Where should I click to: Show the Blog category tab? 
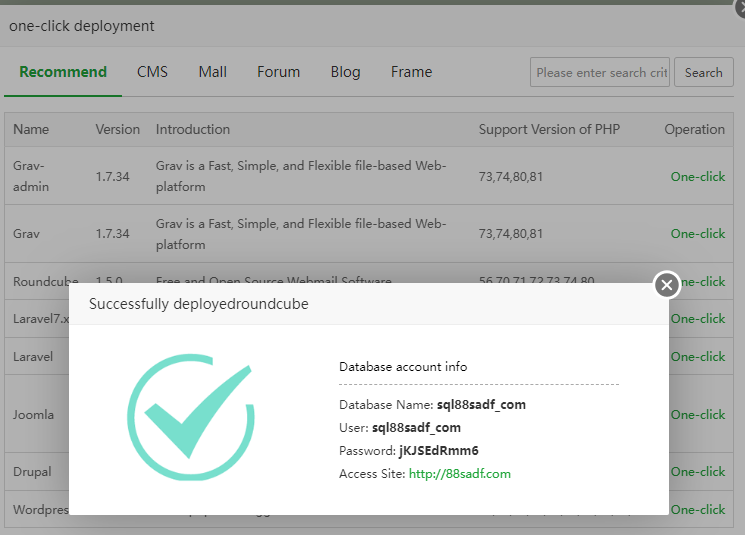pyautogui.click(x=345, y=72)
